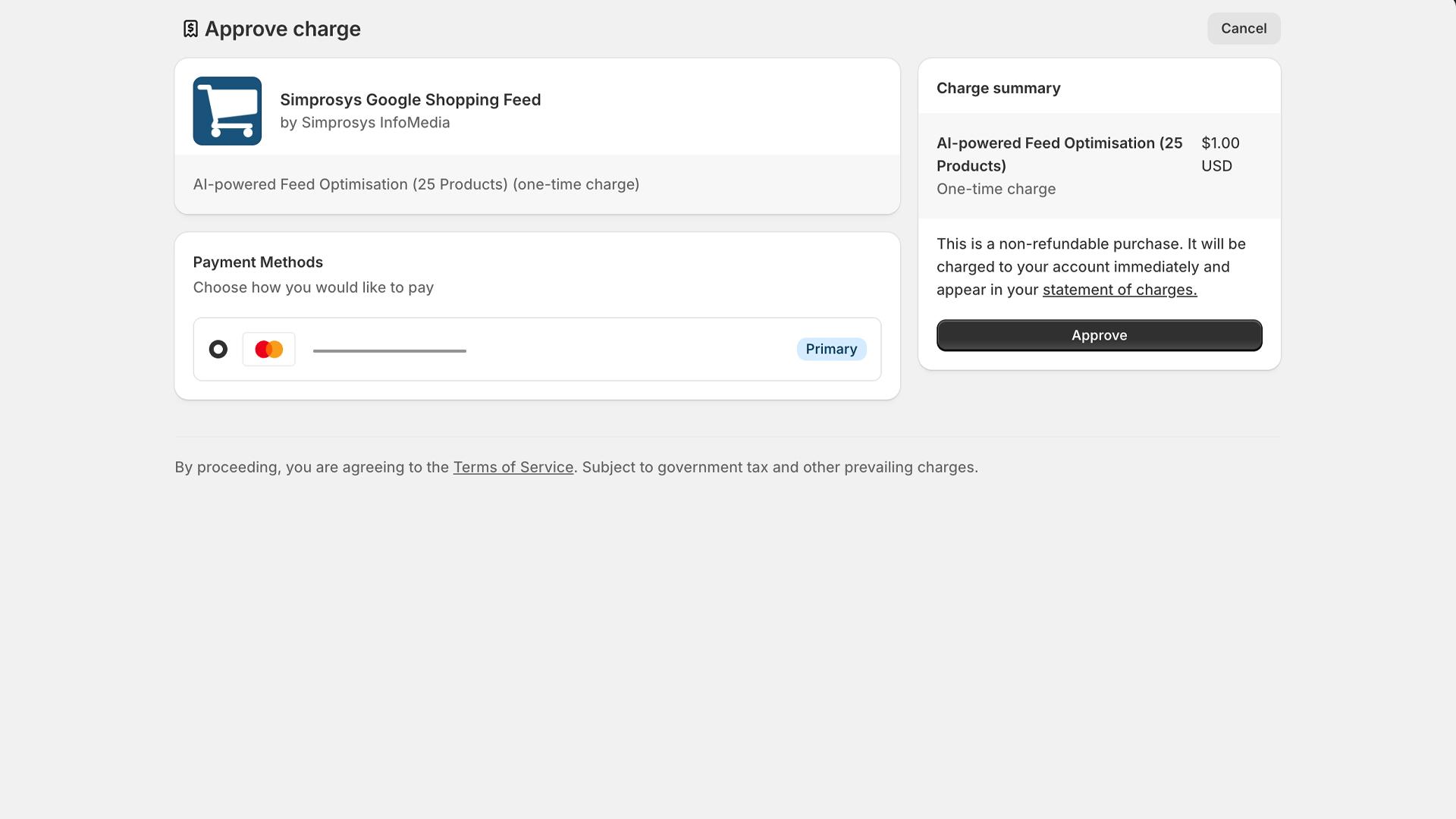Click the receipt icon beside Approve charge title
The width and height of the screenshot is (1456, 819).
[x=191, y=28]
